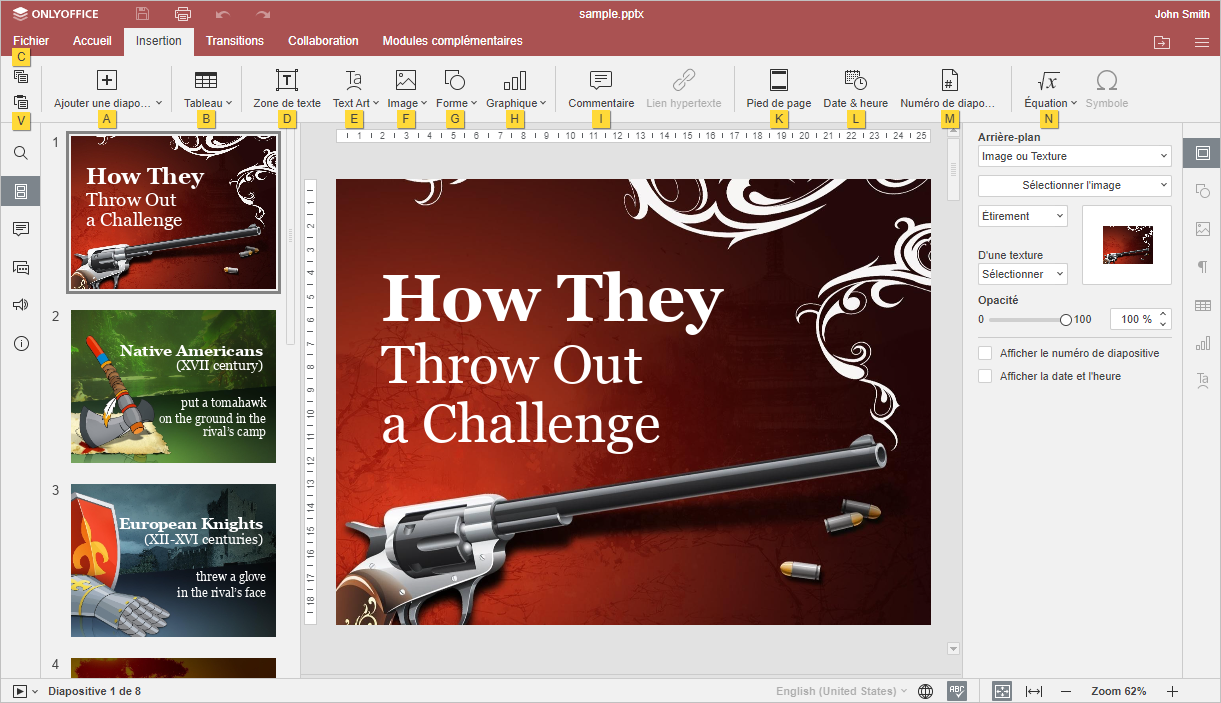Click the Redo arrow icon
Viewport: 1221px width, 703px height.
[x=263, y=14]
